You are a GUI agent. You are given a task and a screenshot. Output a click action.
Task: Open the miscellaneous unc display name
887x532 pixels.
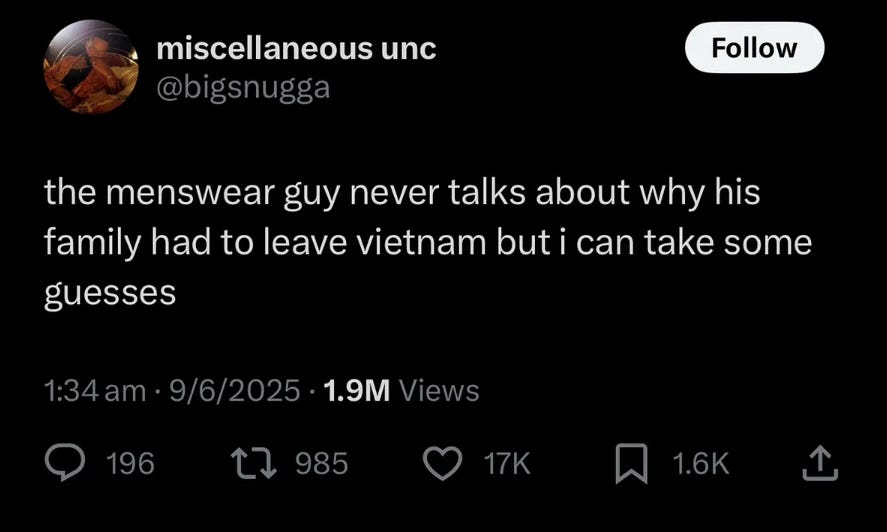click(x=296, y=49)
